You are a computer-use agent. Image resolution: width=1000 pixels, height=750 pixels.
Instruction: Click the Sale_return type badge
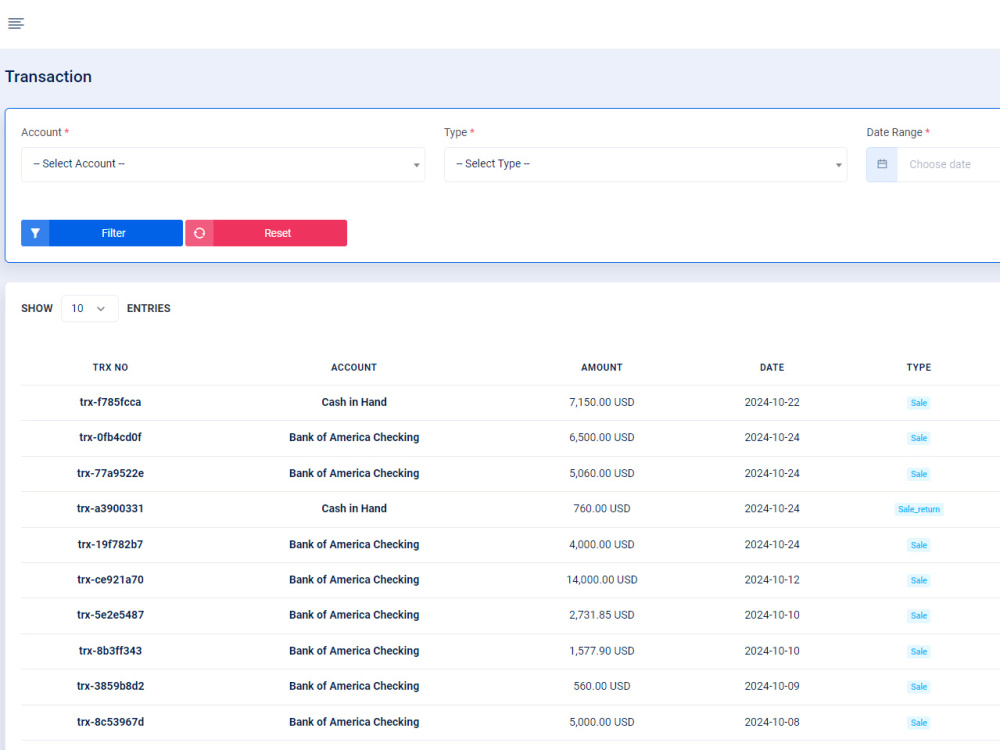pyautogui.click(x=918, y=509)
